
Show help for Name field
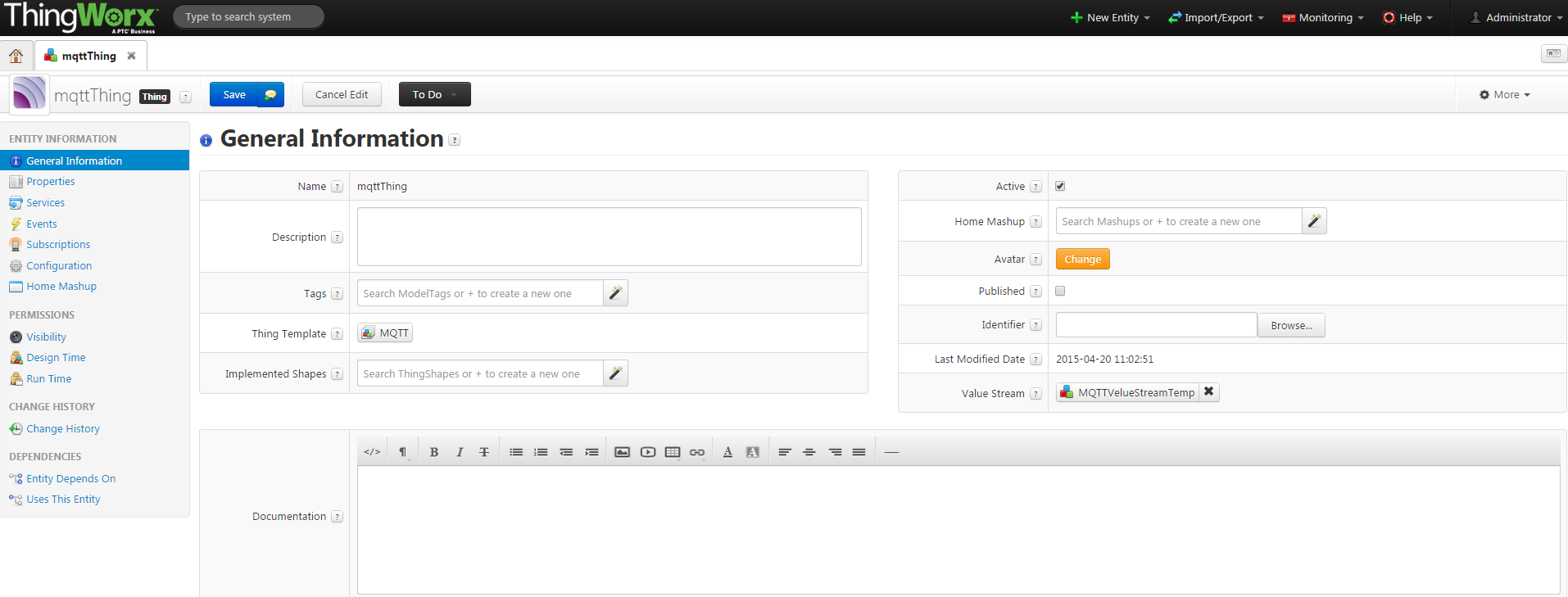coord(337,187)
